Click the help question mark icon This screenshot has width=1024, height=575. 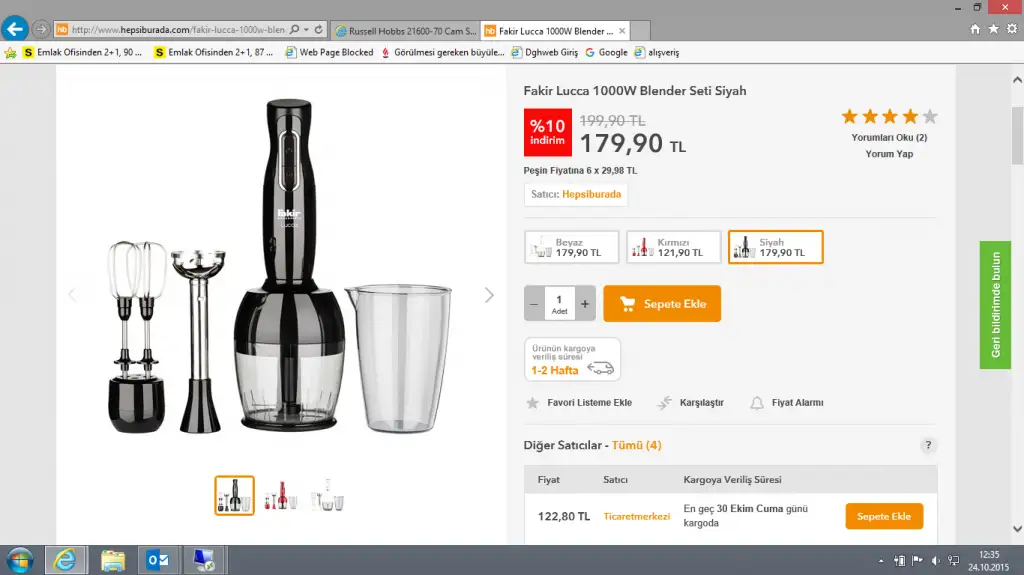click(x=929, y=446)
